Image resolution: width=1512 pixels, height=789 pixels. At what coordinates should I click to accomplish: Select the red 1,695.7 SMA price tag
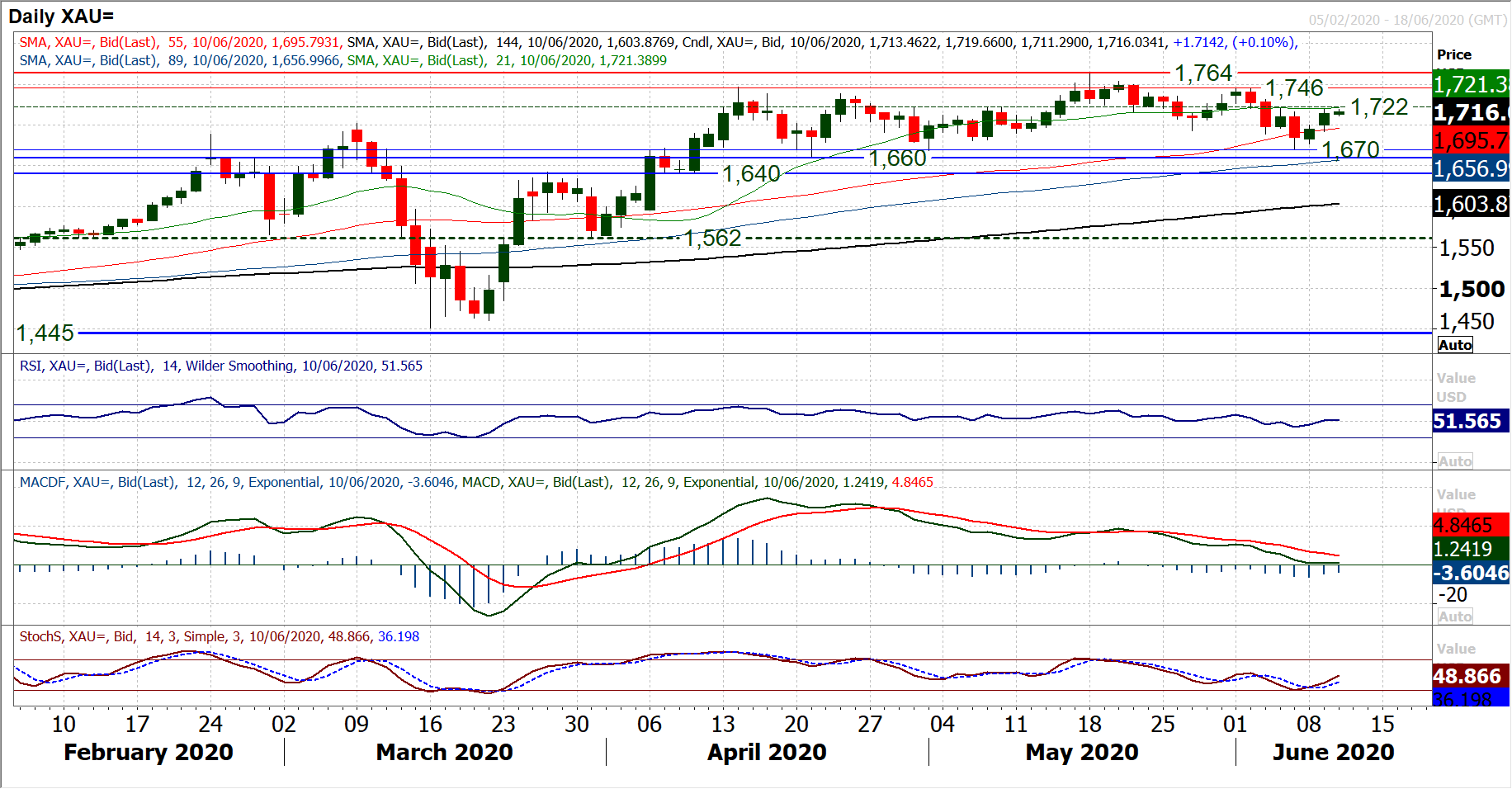point(1471,140)
